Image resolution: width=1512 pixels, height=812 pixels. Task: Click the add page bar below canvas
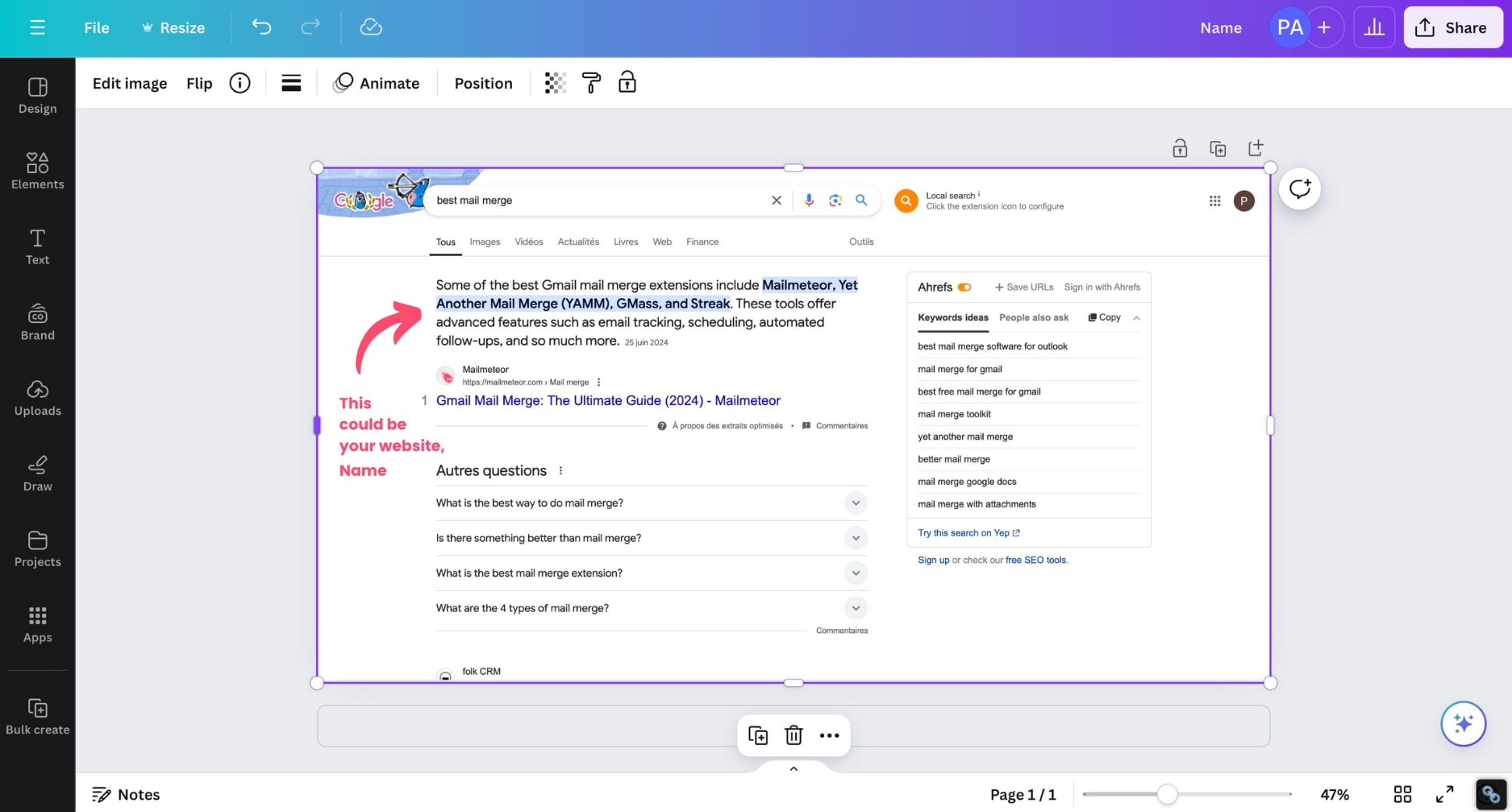pos(794,726)
